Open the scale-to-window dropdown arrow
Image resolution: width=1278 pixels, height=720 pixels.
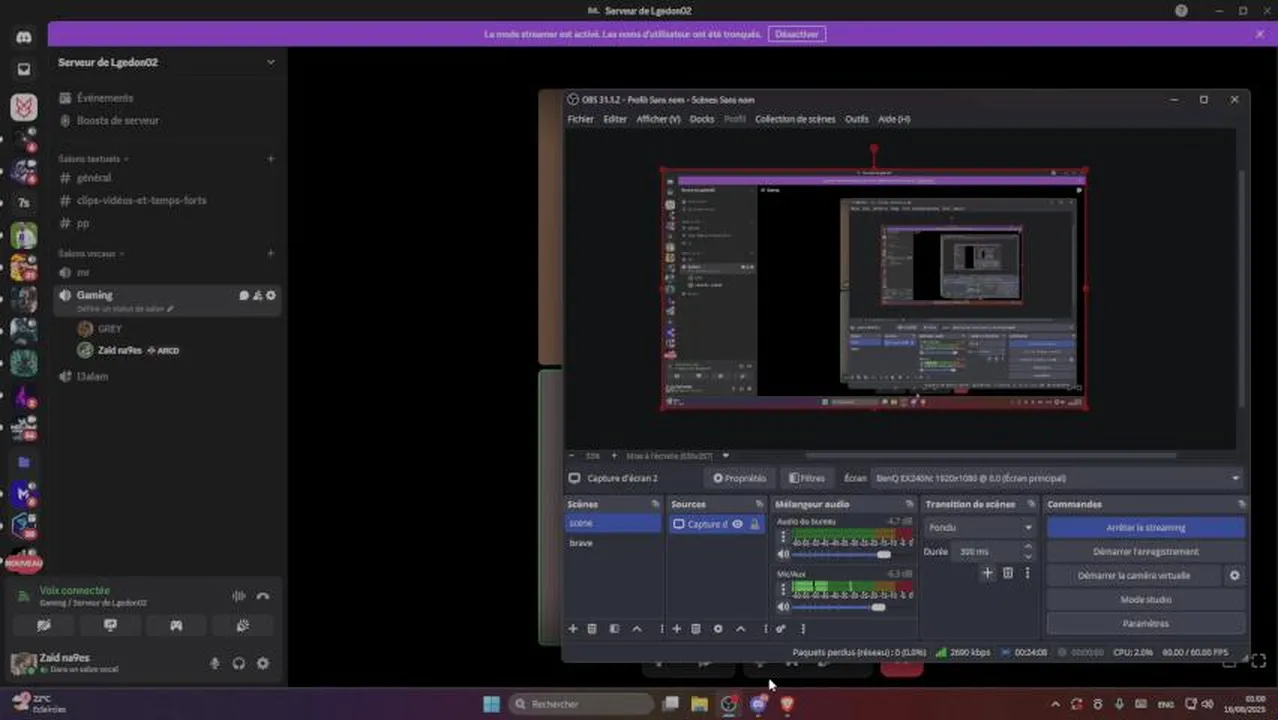[x=726, y=456]
